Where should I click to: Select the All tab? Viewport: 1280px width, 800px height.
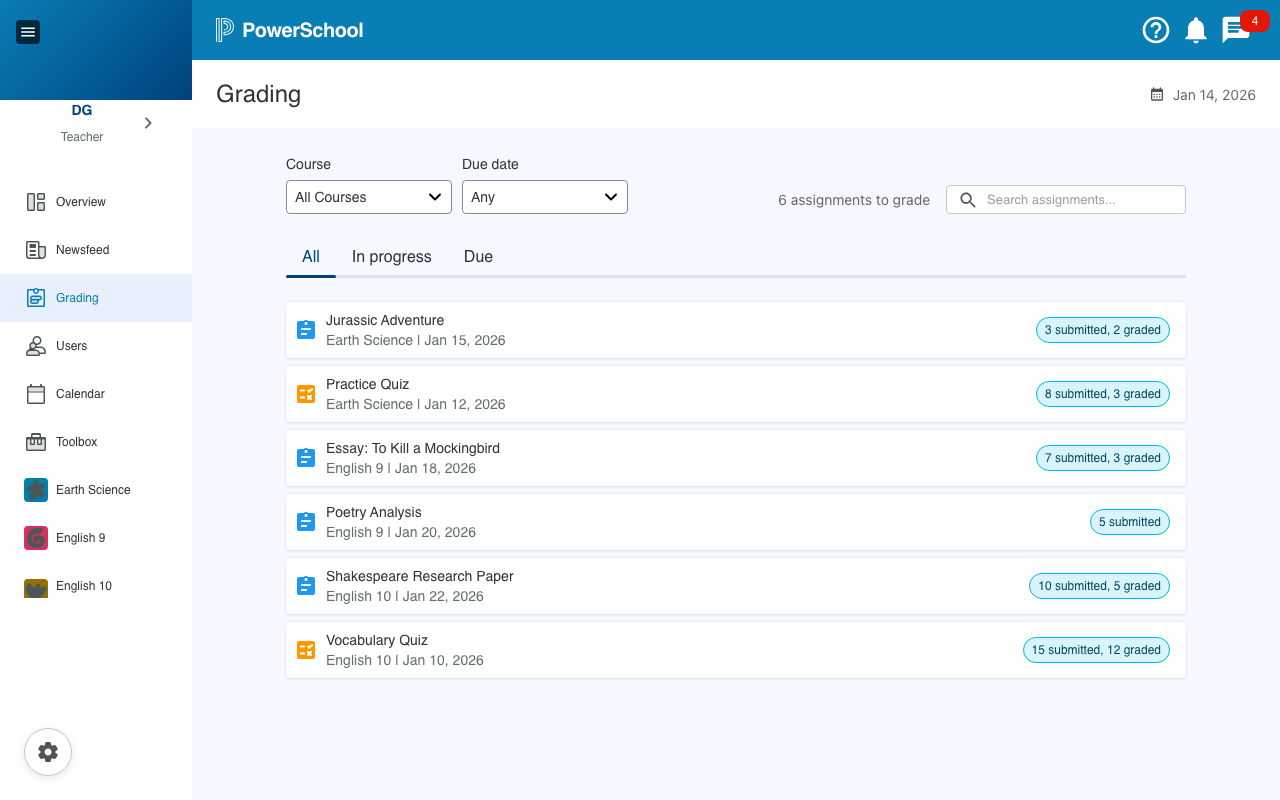point(311,257)
